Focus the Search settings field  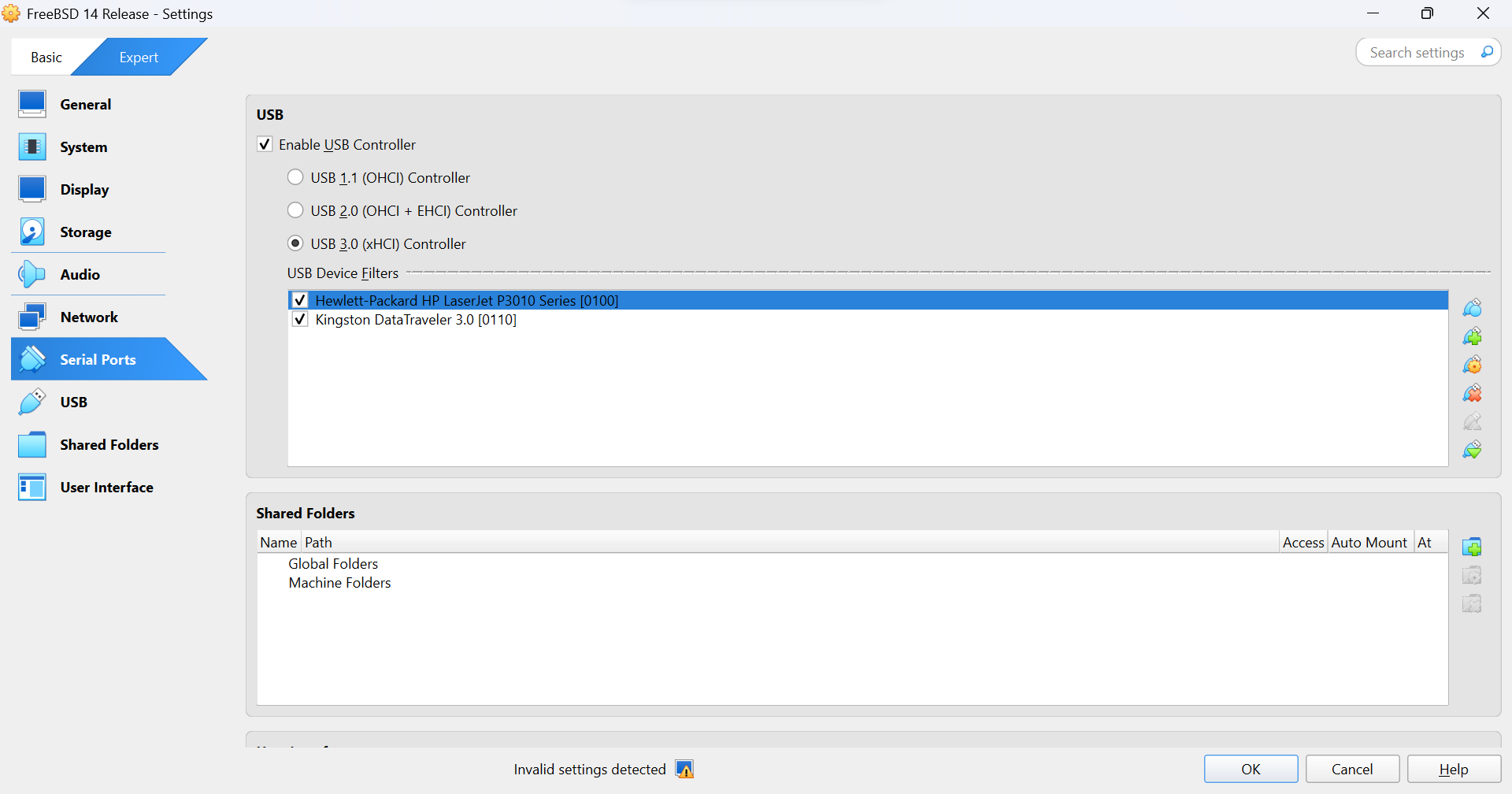(1416, 53)
